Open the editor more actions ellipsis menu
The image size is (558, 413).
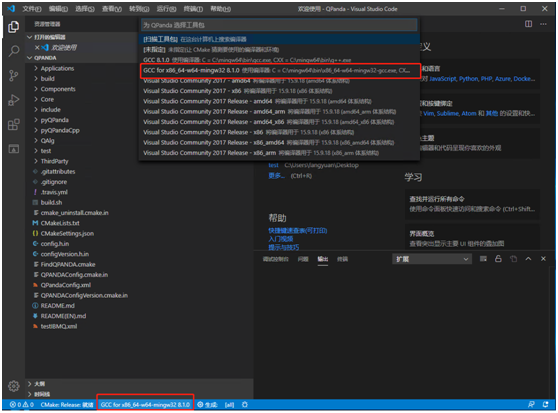[x=543, y=24]
